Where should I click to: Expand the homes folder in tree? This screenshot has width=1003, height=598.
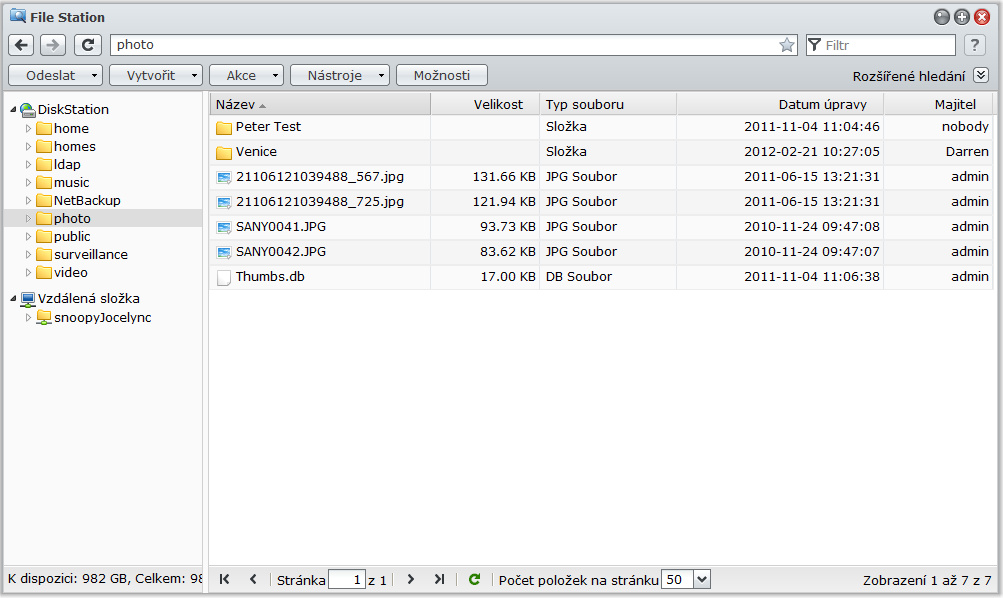point(28,146)
